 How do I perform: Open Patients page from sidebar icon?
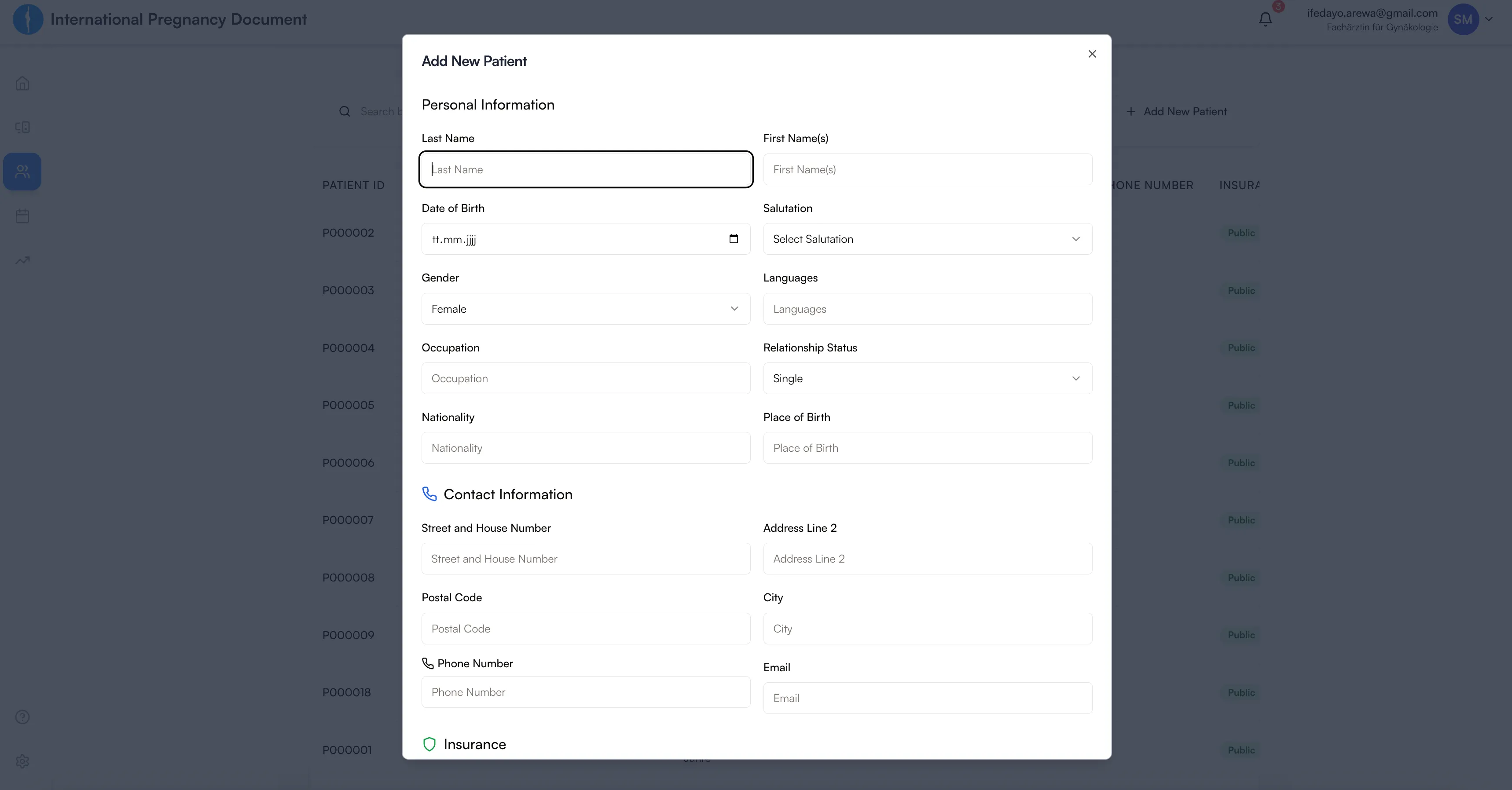tap(22, 172)
